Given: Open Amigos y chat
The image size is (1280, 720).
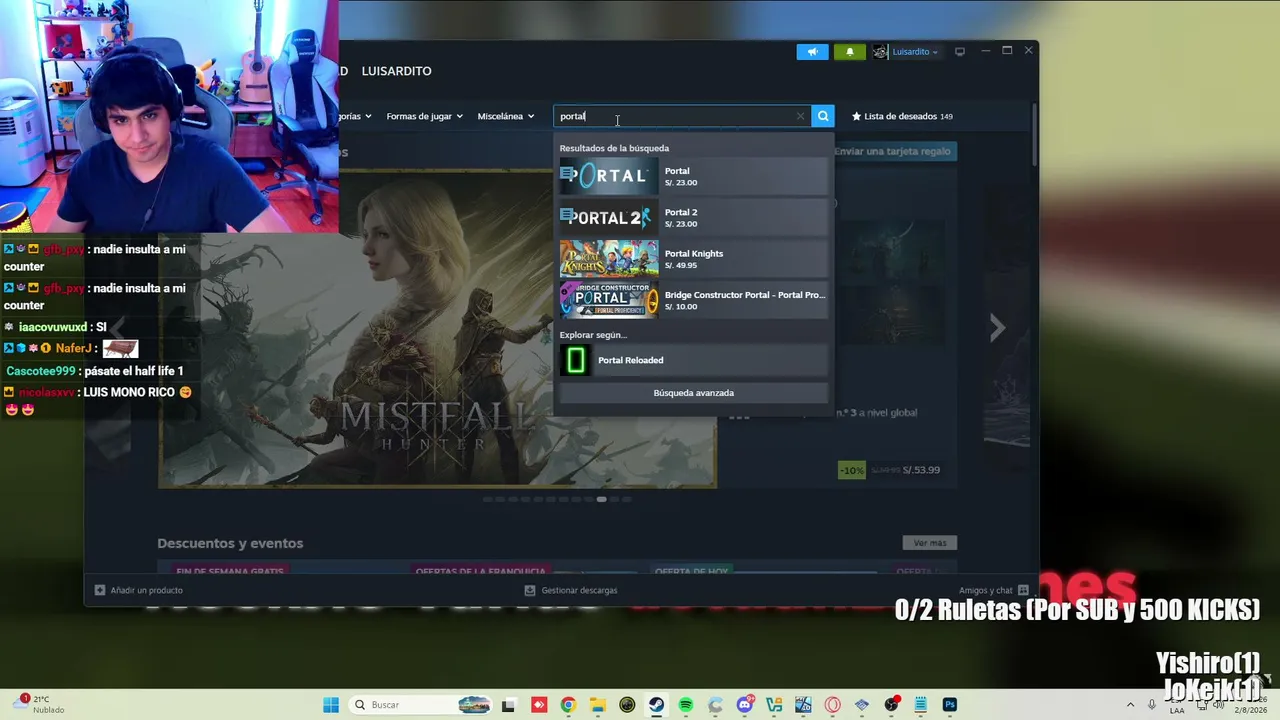Looking at the screenshot, I should 994,590.
